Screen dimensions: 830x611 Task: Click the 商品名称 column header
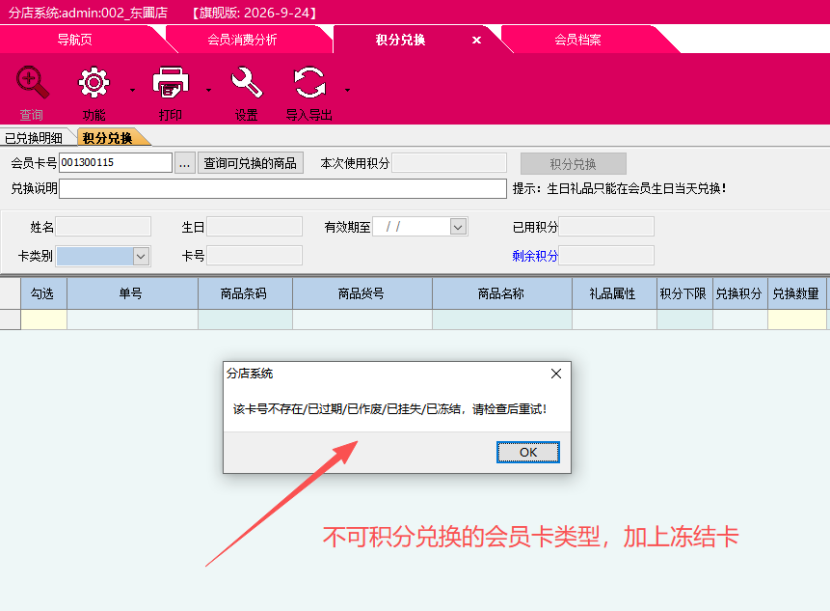(502, 294)
